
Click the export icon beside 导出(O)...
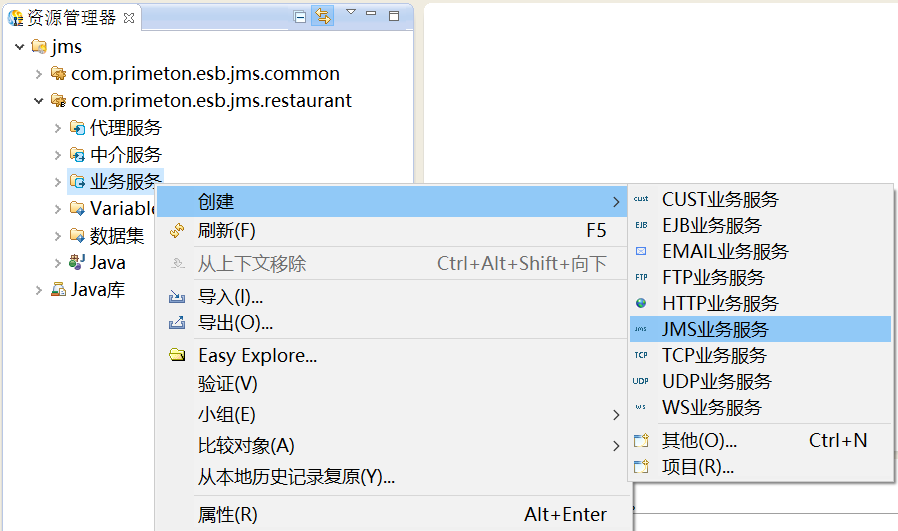pos(177,322)
